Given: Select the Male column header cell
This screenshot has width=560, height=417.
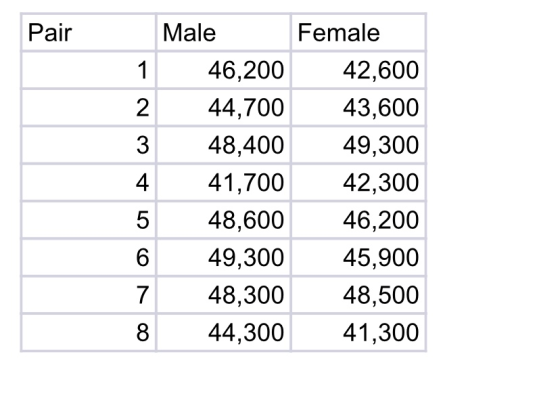Looking at the screenshot, I should pyautogui.click(x=224, y=32).
